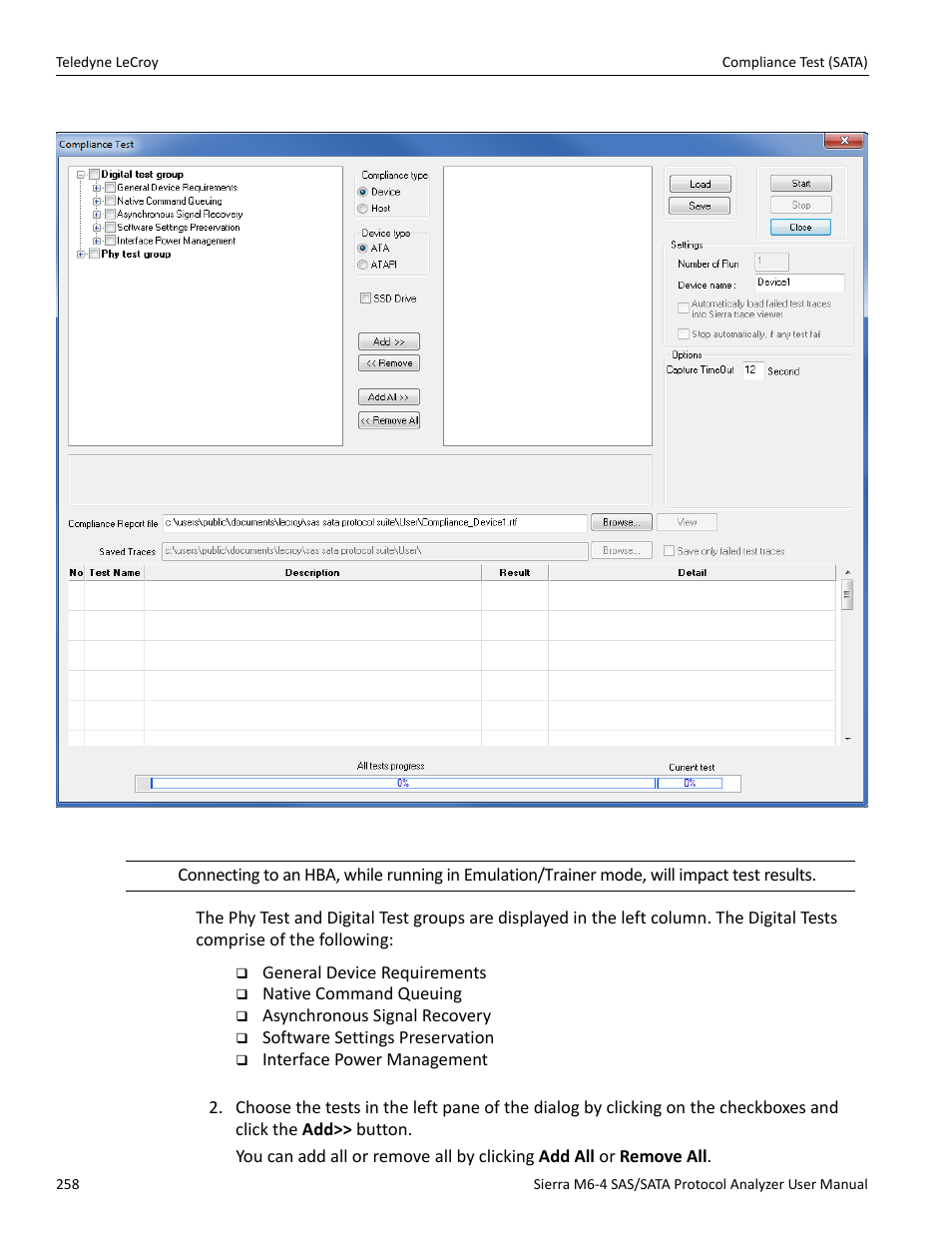Click the Compliance Report file path field
This screenshot has width=952, height=1233.
(375, 522)
